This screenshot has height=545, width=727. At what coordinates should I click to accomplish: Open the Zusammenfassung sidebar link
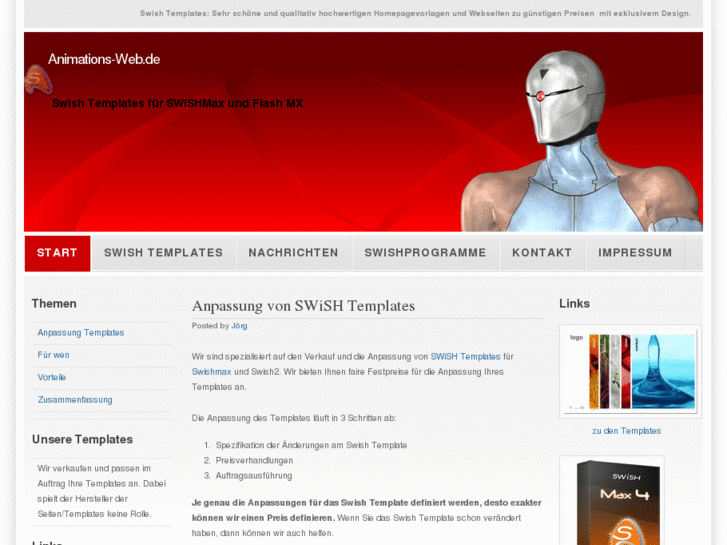[x=75, y=400]
